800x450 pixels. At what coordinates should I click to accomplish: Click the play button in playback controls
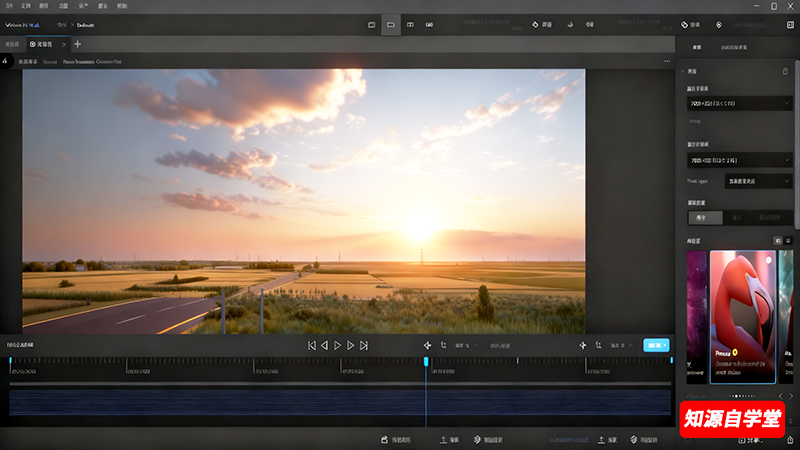(x=338, y=345)
